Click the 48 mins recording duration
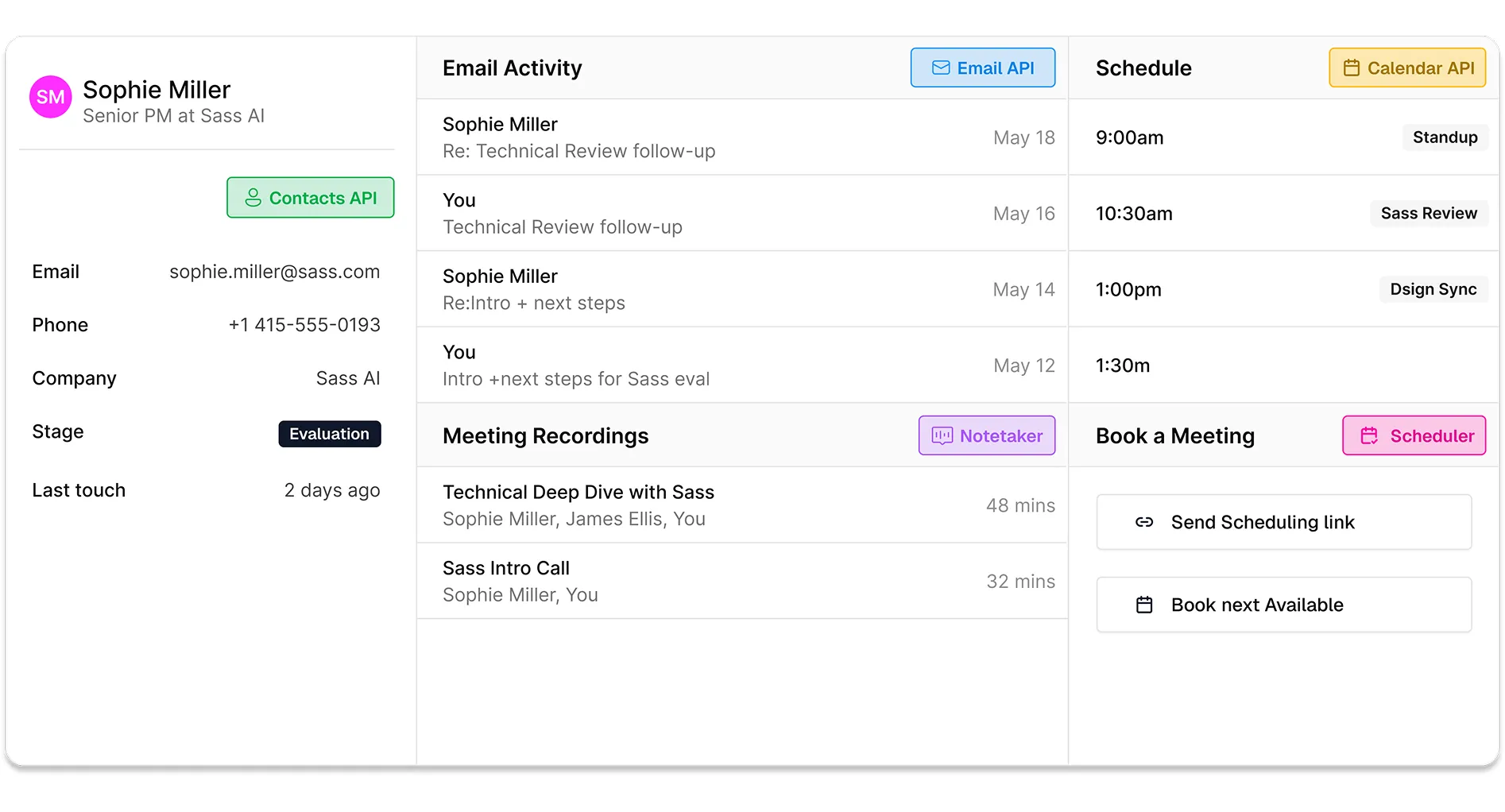Viewport: 1505px width, 812px height. 1021,505
